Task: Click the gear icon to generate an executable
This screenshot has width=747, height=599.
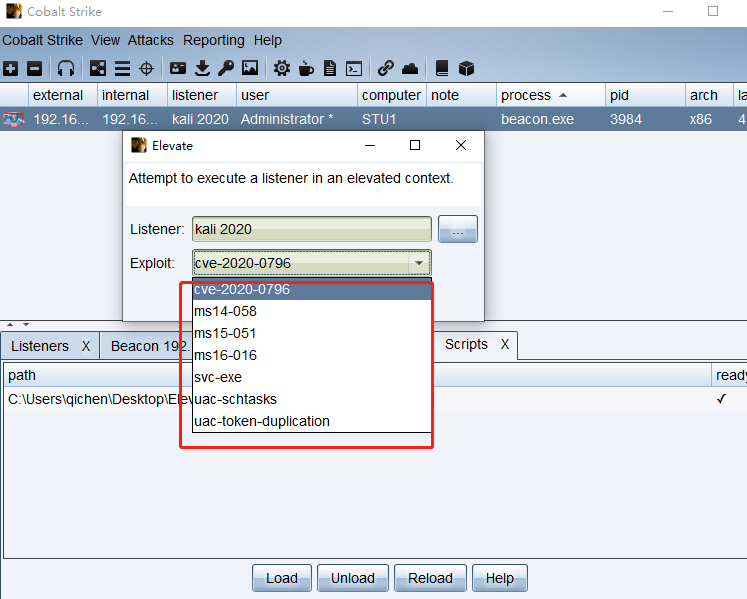Action: pos(282,69)
